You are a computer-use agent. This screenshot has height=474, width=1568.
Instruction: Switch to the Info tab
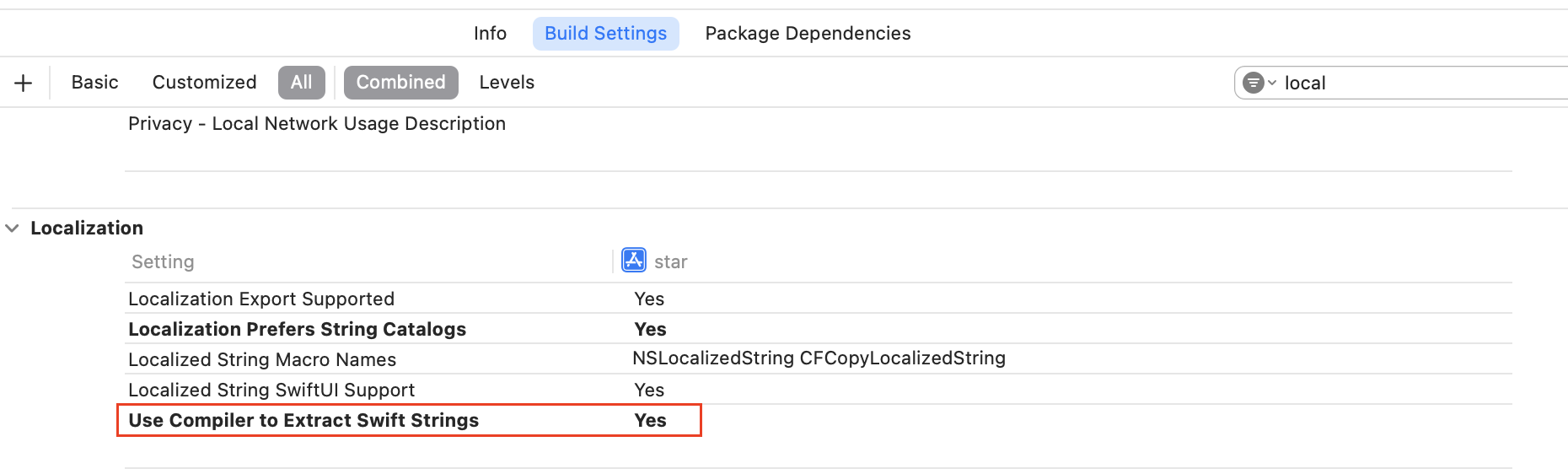tap(490, 34)
